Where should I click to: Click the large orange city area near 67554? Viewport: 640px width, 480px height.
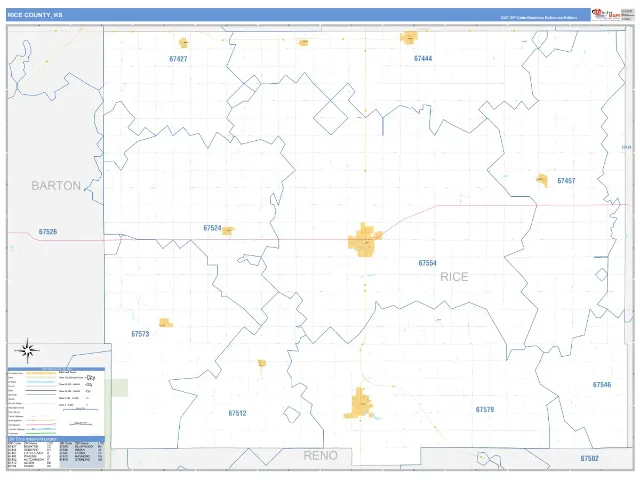coord(364,240)
